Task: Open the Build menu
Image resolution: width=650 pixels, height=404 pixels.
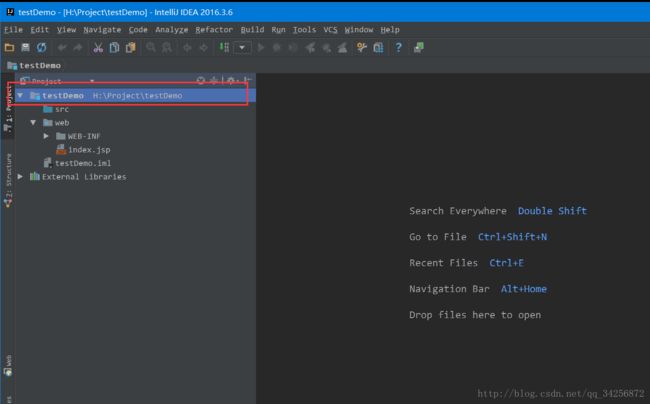Action: (252, 30)
